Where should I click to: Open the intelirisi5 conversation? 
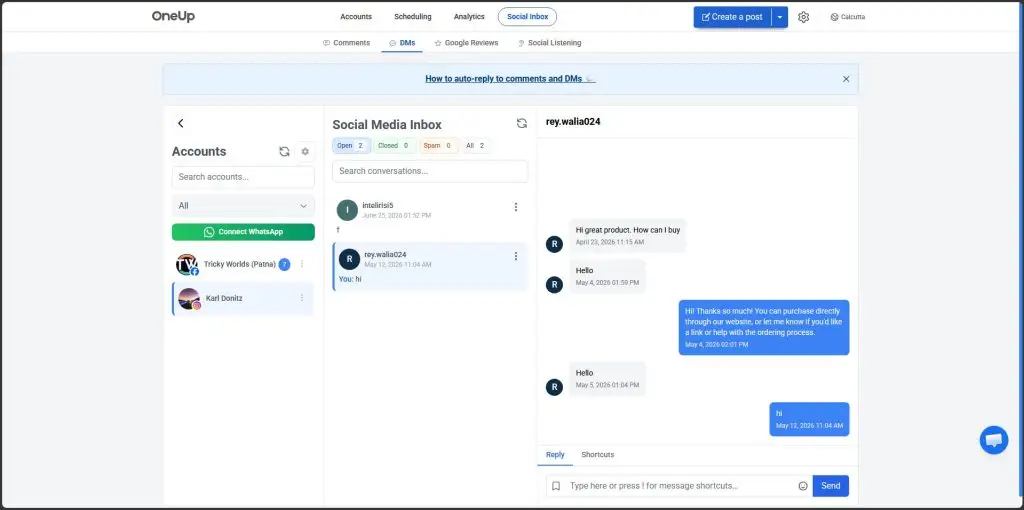coord(430,217)
